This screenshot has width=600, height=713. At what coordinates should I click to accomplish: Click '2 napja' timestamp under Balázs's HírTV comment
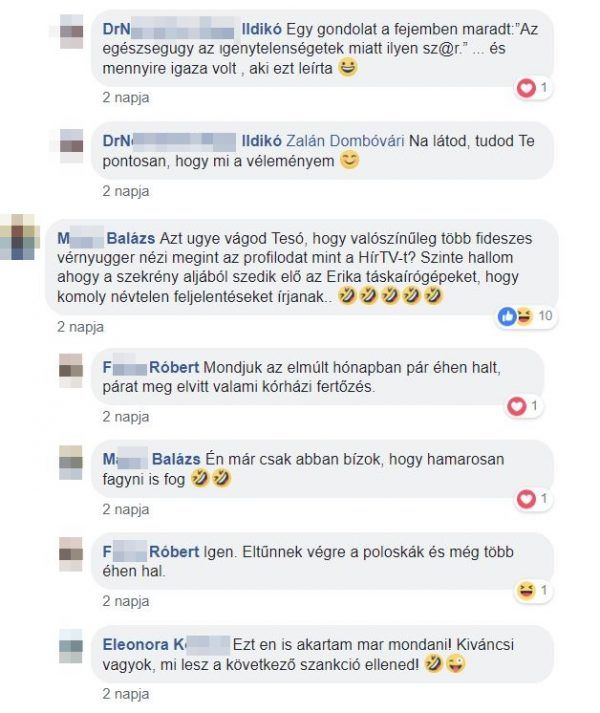click(x=81, y=326)
